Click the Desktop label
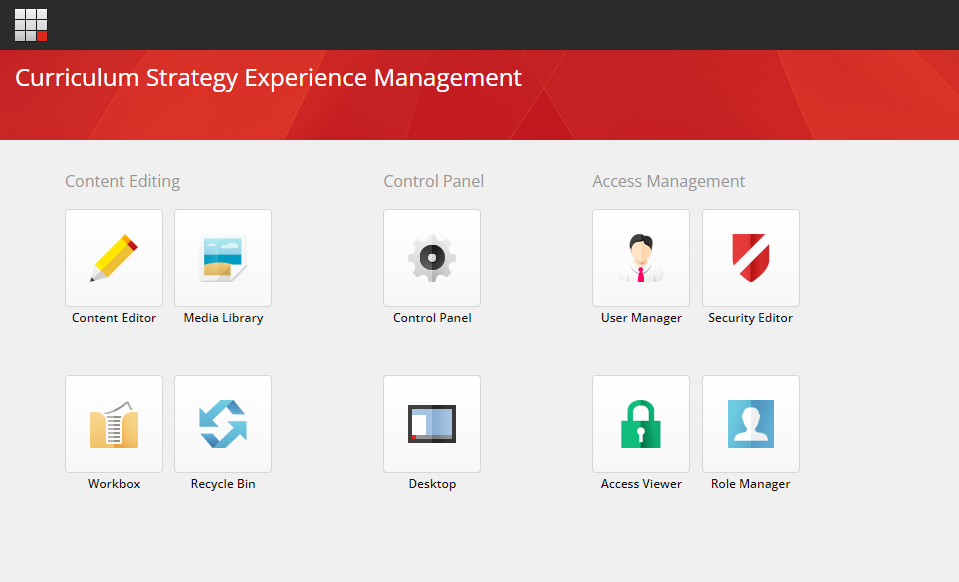Screen dimensions: 959x582 coord(432,484)
